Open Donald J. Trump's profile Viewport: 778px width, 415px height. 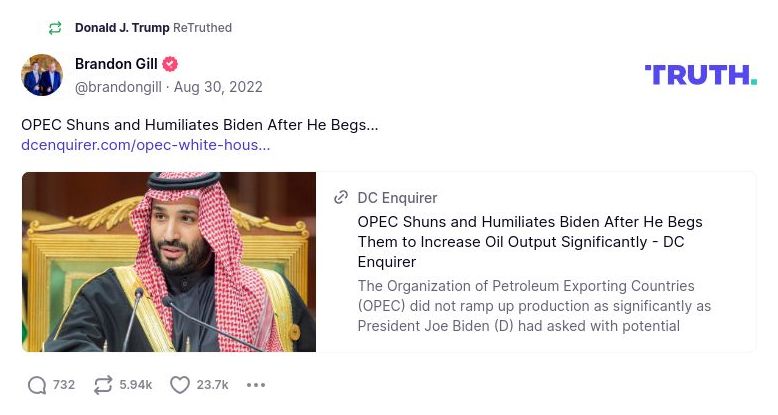point(122,28)
